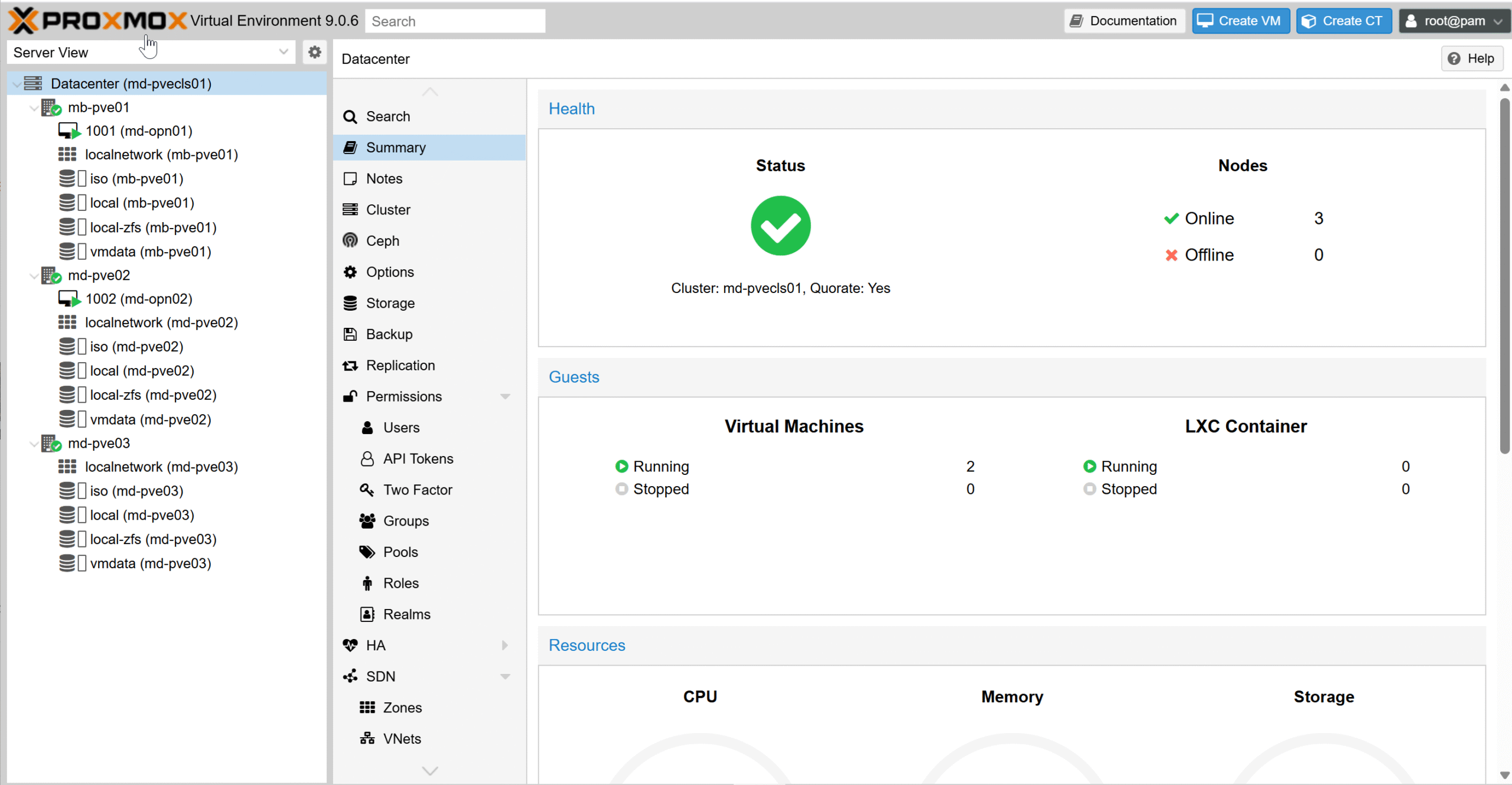Click the Backup floppy disk icon
The image size is (1512, 785).
350,334
